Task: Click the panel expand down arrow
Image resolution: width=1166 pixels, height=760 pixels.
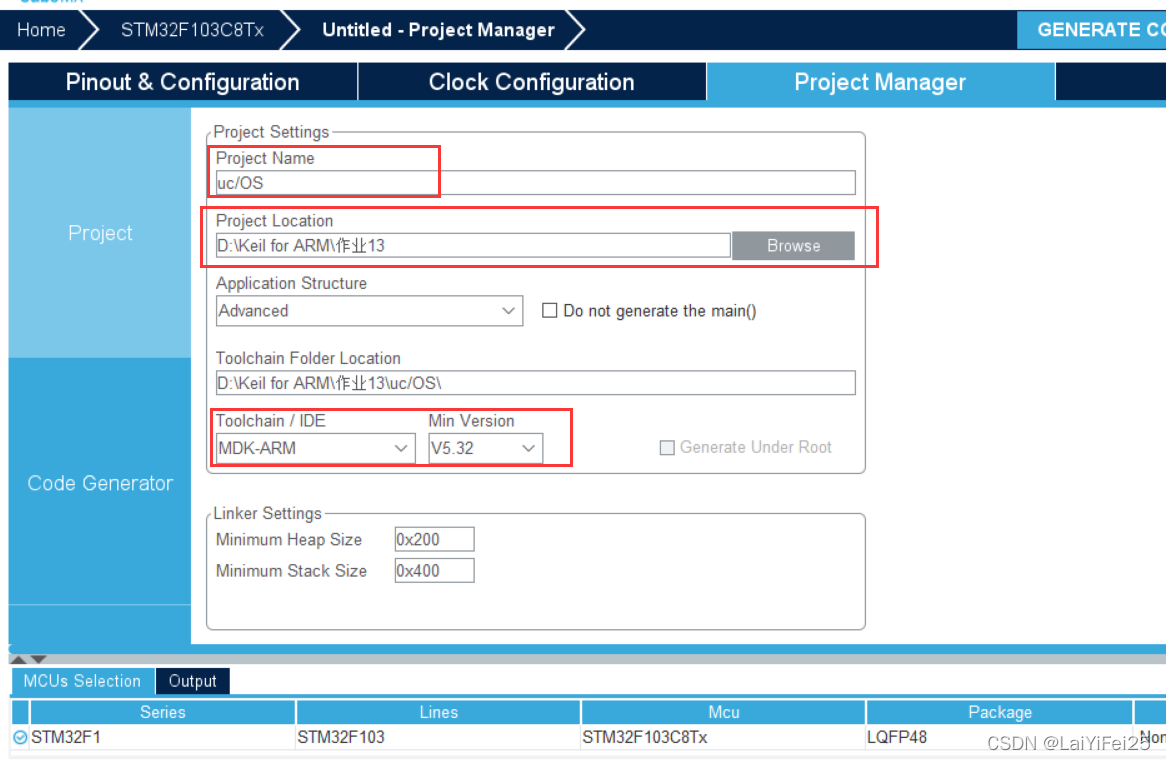Action: [39, 659]
